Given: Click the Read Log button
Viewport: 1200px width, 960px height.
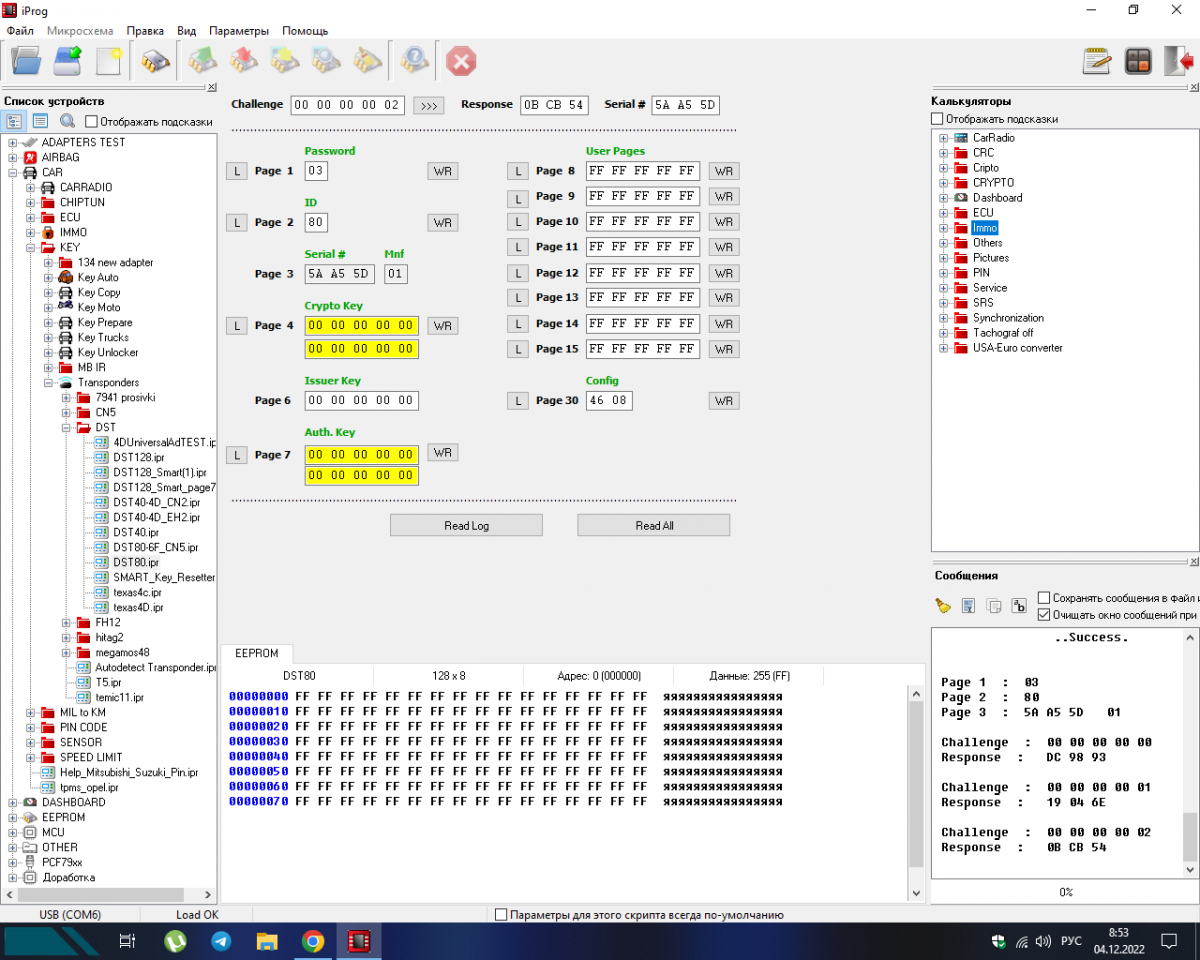Looking at the screenshot, I should click(x=466, y=526).
